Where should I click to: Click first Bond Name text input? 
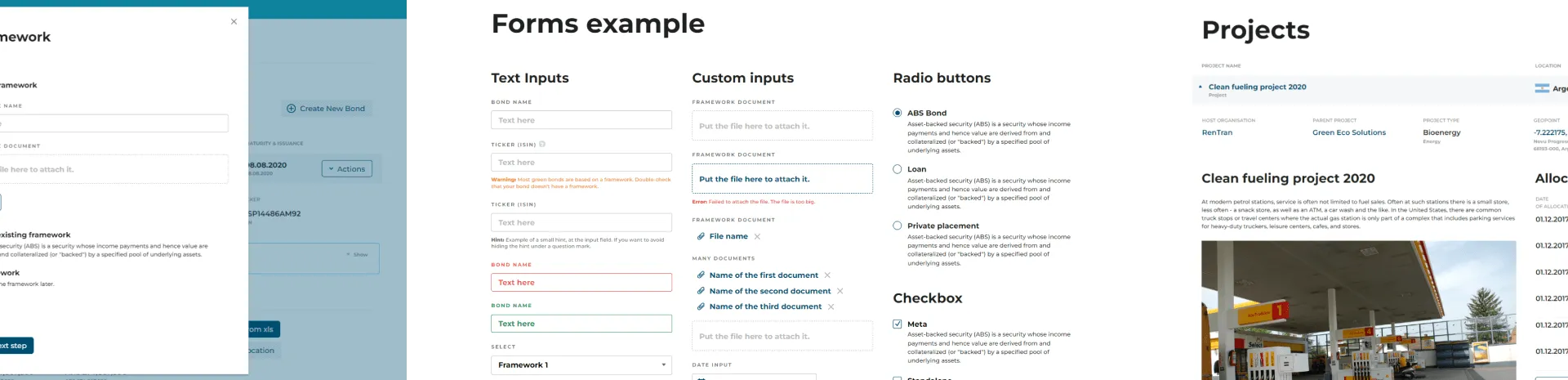click(581, 120)
